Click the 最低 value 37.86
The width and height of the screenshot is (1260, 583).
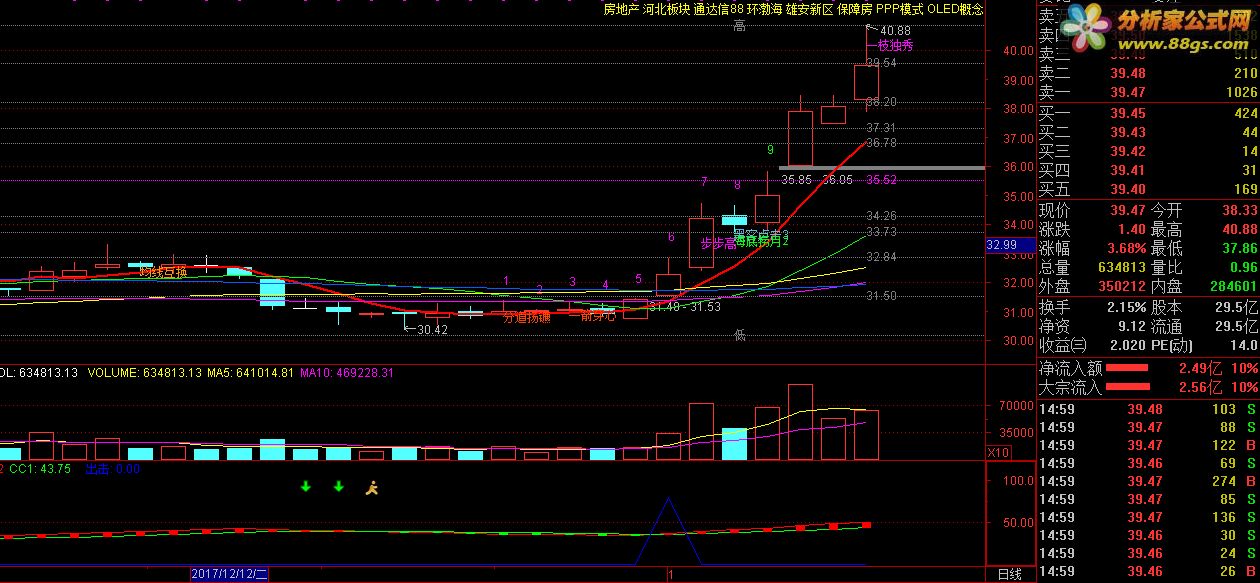pyautogui.click(x=1240, y=248)
